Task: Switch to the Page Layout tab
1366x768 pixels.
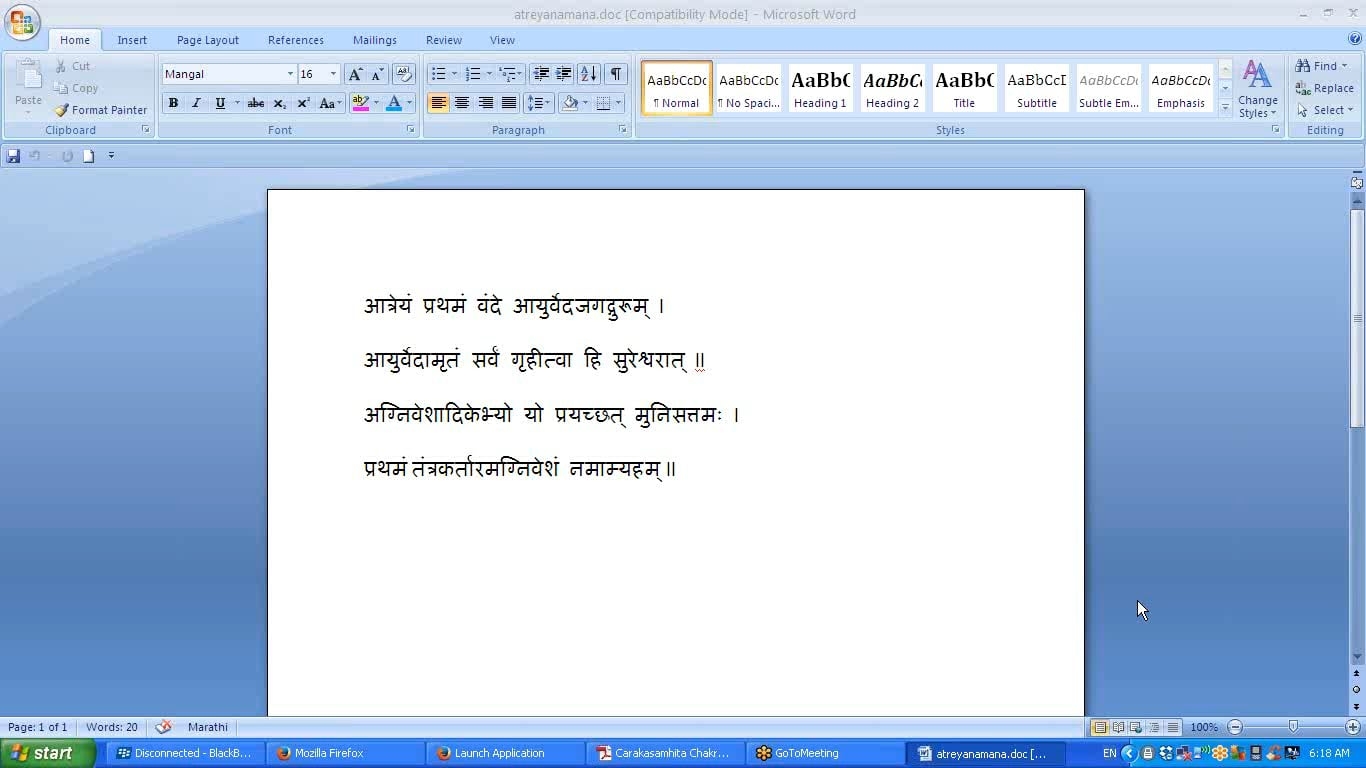Action: point(207,40)
